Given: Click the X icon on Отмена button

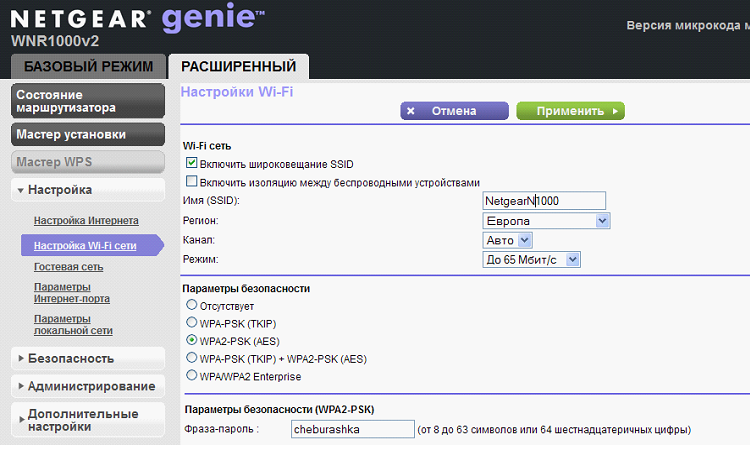Looking at the screenshot, I should pos(410,111).
